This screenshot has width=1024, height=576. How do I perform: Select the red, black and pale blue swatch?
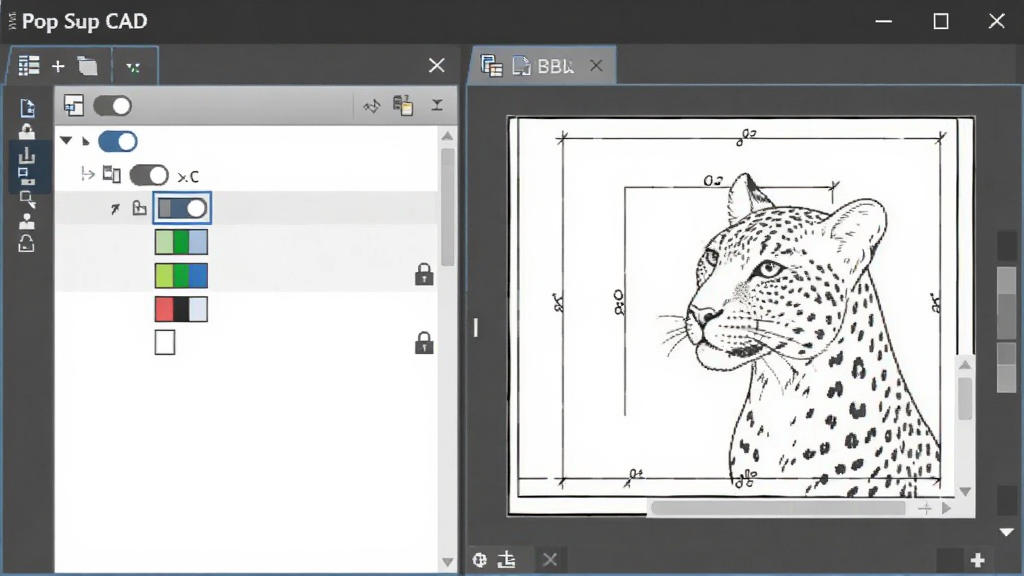tap(182, 309)
